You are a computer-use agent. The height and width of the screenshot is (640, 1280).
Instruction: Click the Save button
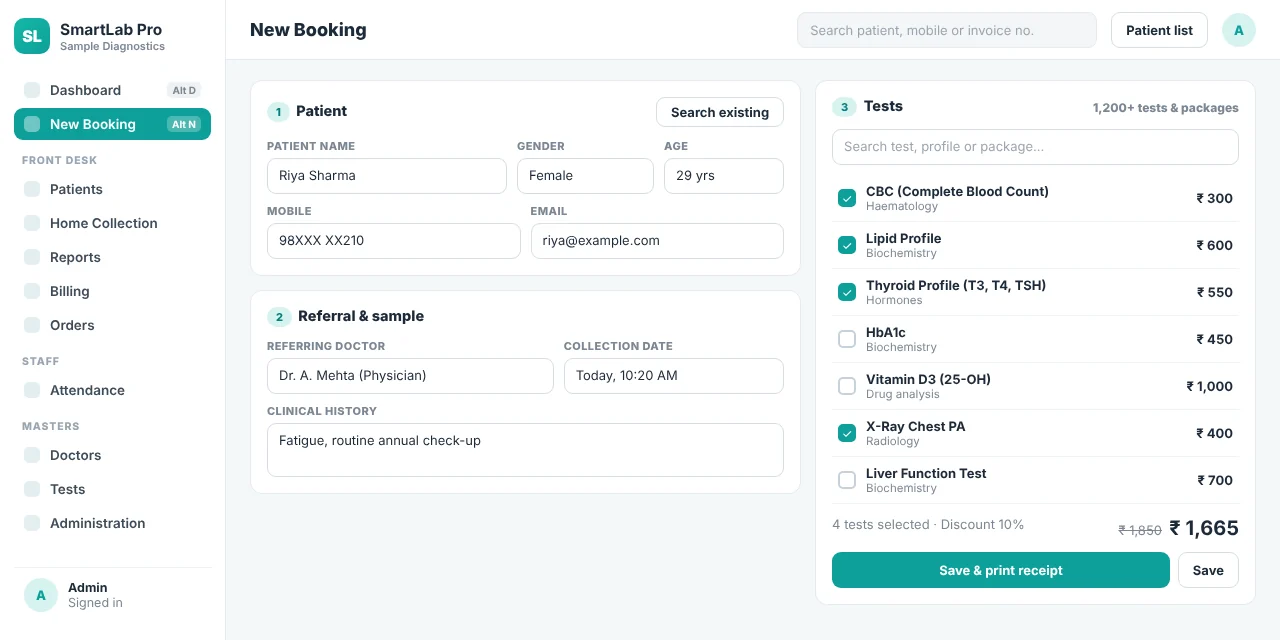1208,570
